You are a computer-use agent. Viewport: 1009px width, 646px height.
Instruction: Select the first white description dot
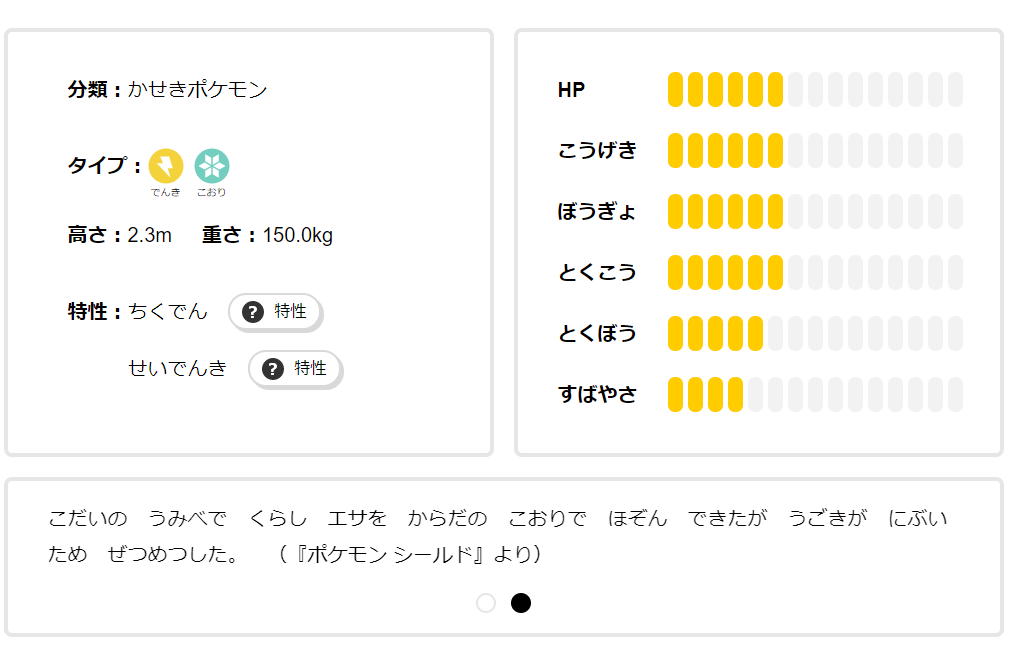(486, 603)
